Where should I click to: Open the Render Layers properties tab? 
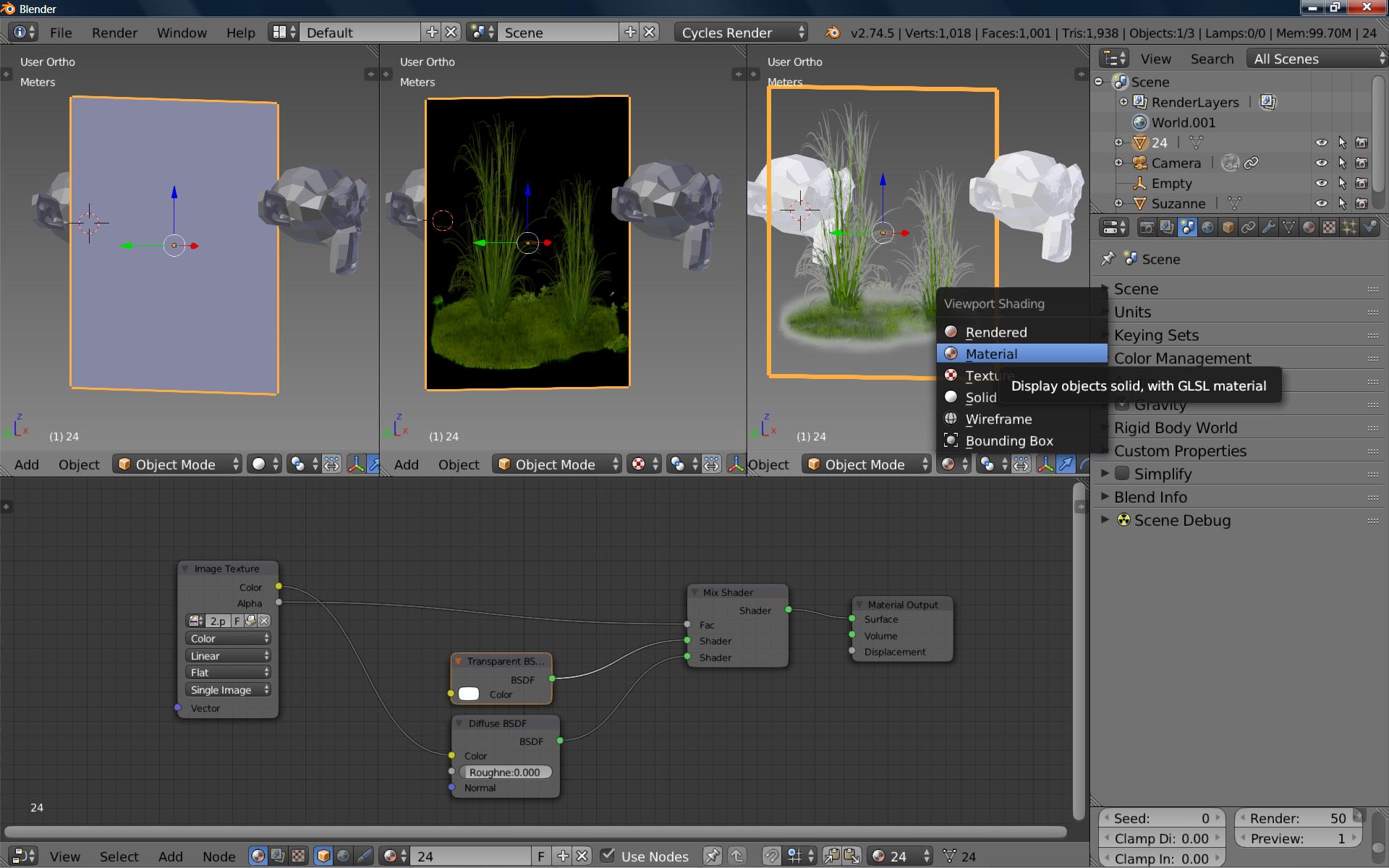(x=1167, y=228)
